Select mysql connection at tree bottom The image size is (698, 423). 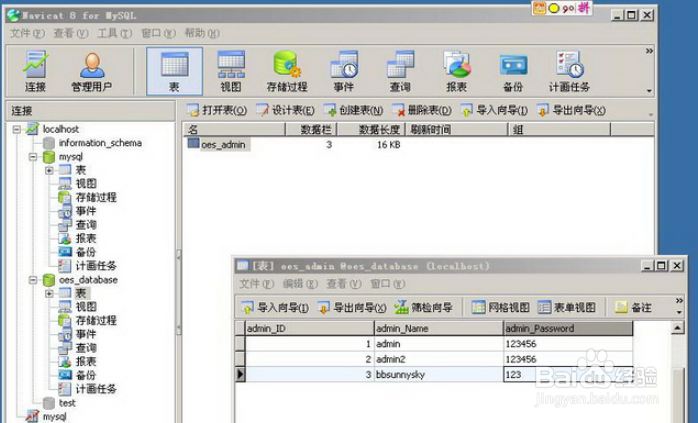tap(54, 417)
